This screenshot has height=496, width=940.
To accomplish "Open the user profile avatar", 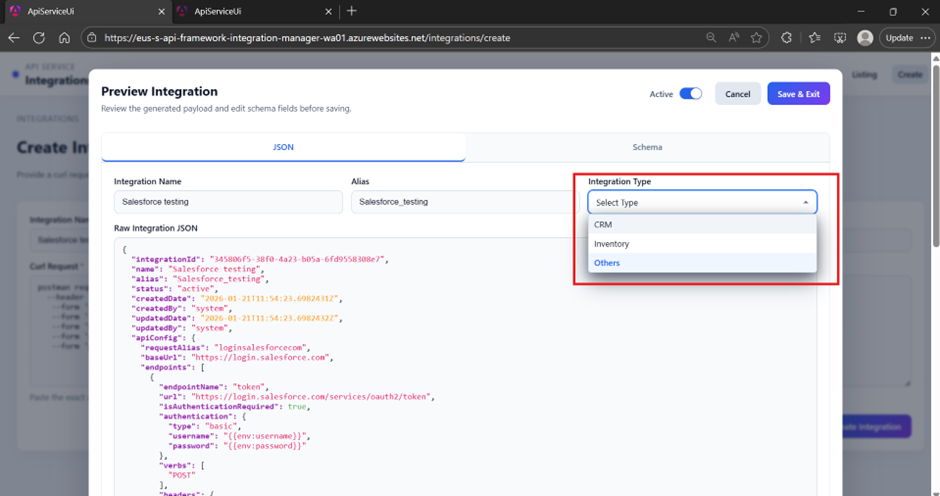I will [864, 38].
